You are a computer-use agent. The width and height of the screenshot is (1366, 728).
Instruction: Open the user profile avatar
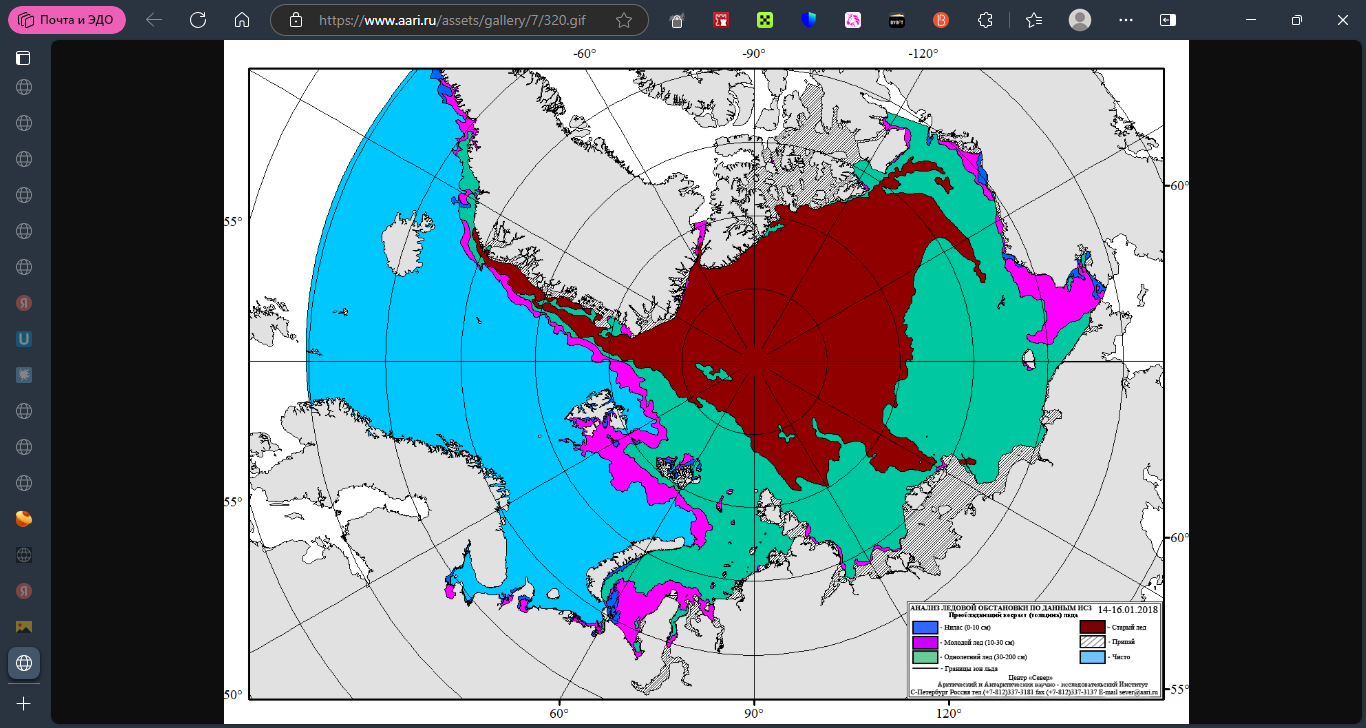click(1080, 20)
